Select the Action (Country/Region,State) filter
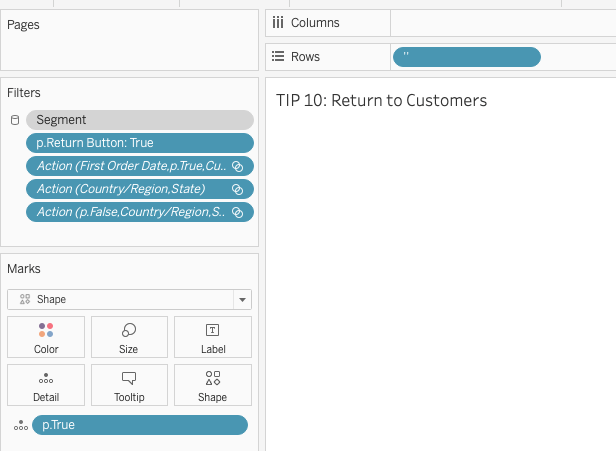This screenshot has height=451, width=616. (130, 189)
